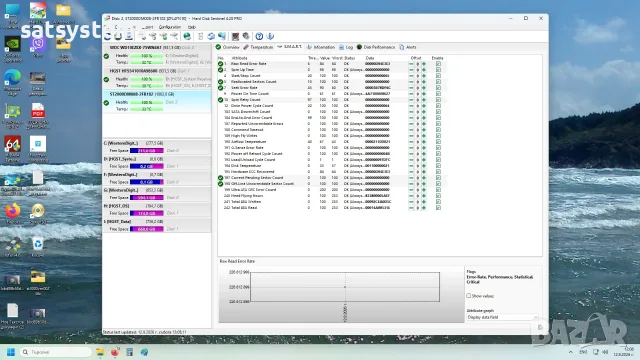Click the globe toolbar icon
640x360 pixels.
tap(187, 36)
